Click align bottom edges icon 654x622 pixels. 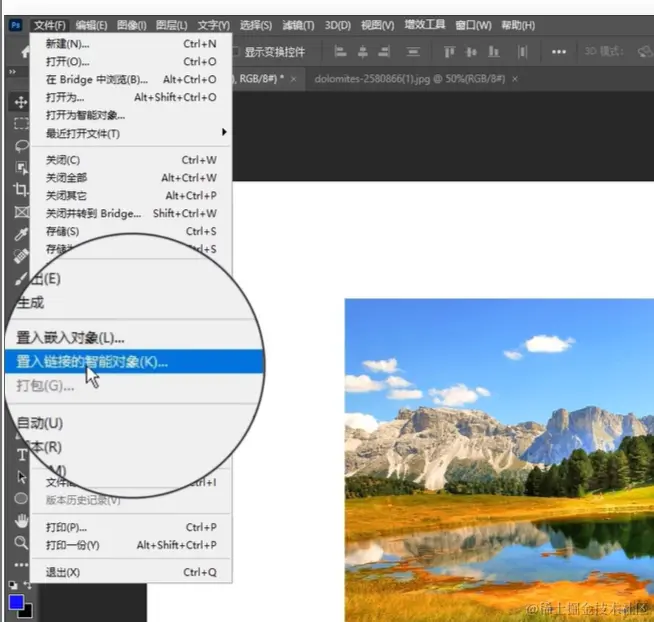[494, 51]
